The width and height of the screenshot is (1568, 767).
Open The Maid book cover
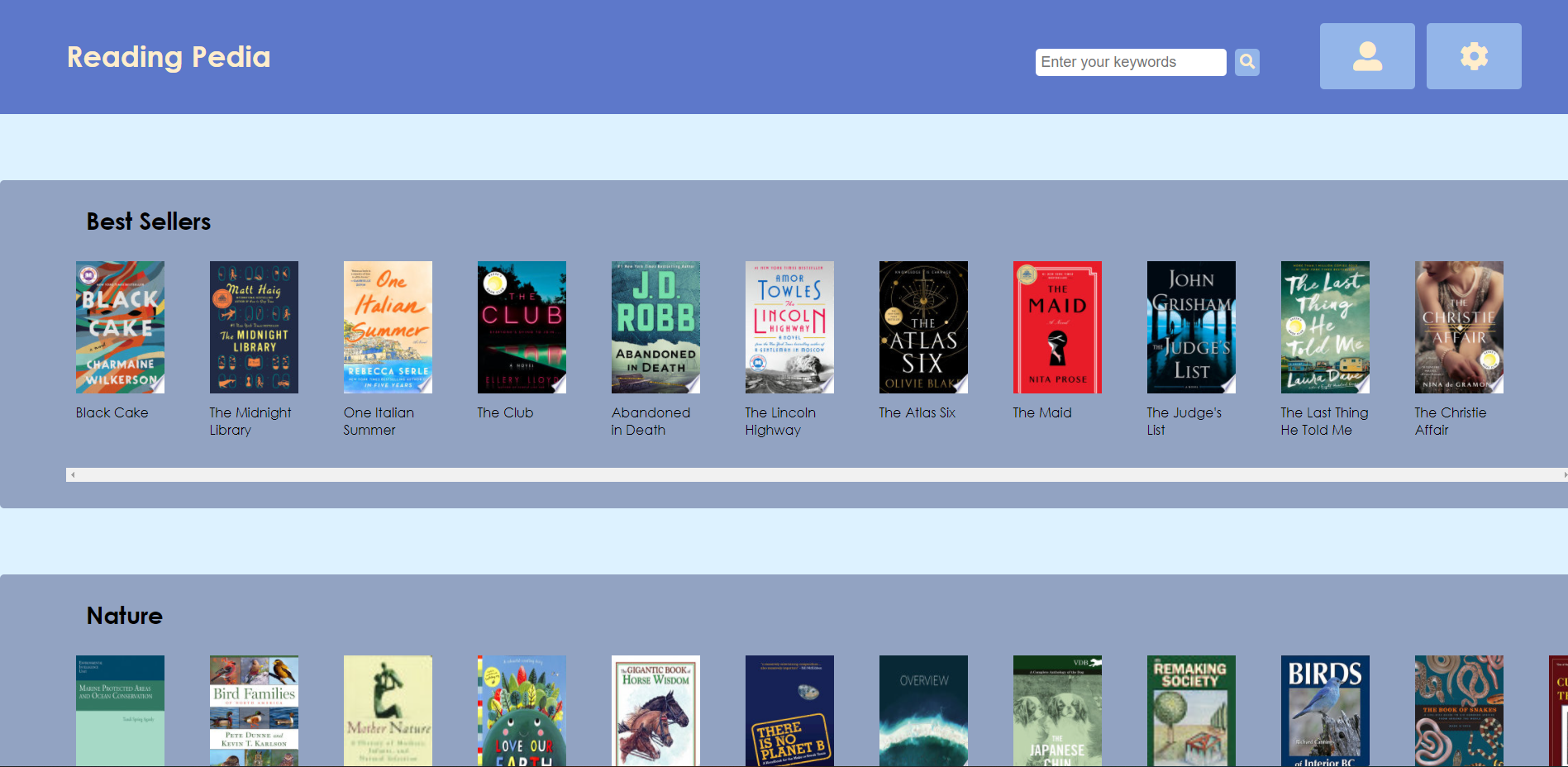1057,326
